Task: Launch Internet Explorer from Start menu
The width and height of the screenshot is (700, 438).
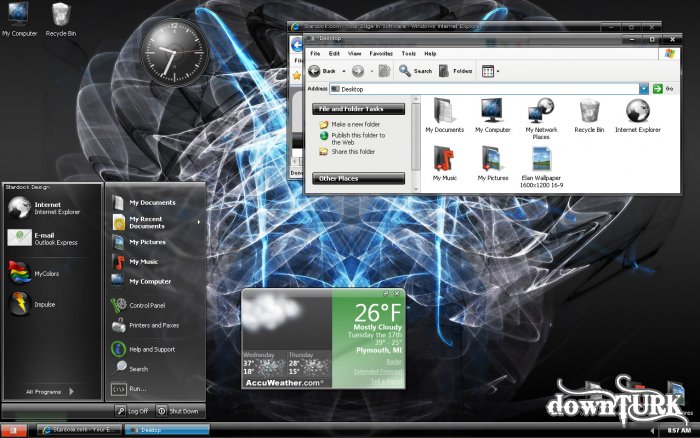Action: click(45, 208)
